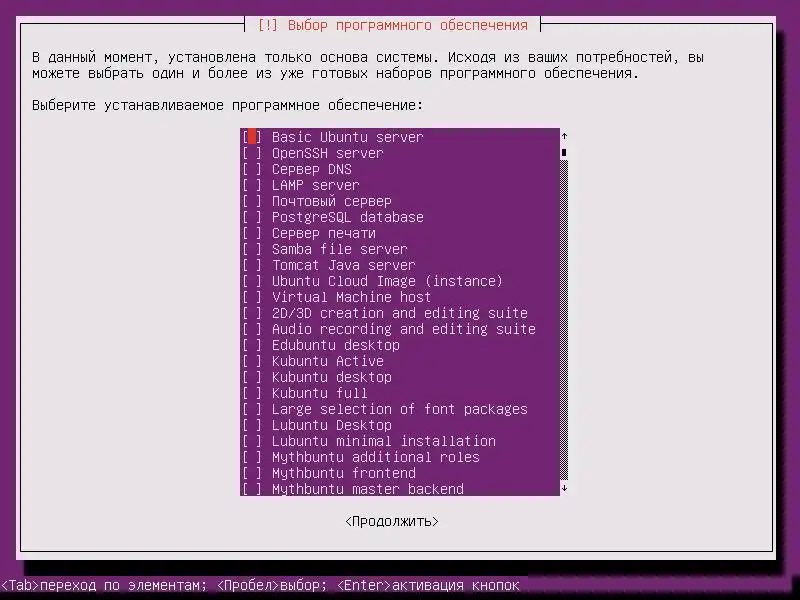
Task: Enable the Lubuntu minimal installation checkbox
Action: (x=252, y=441)
